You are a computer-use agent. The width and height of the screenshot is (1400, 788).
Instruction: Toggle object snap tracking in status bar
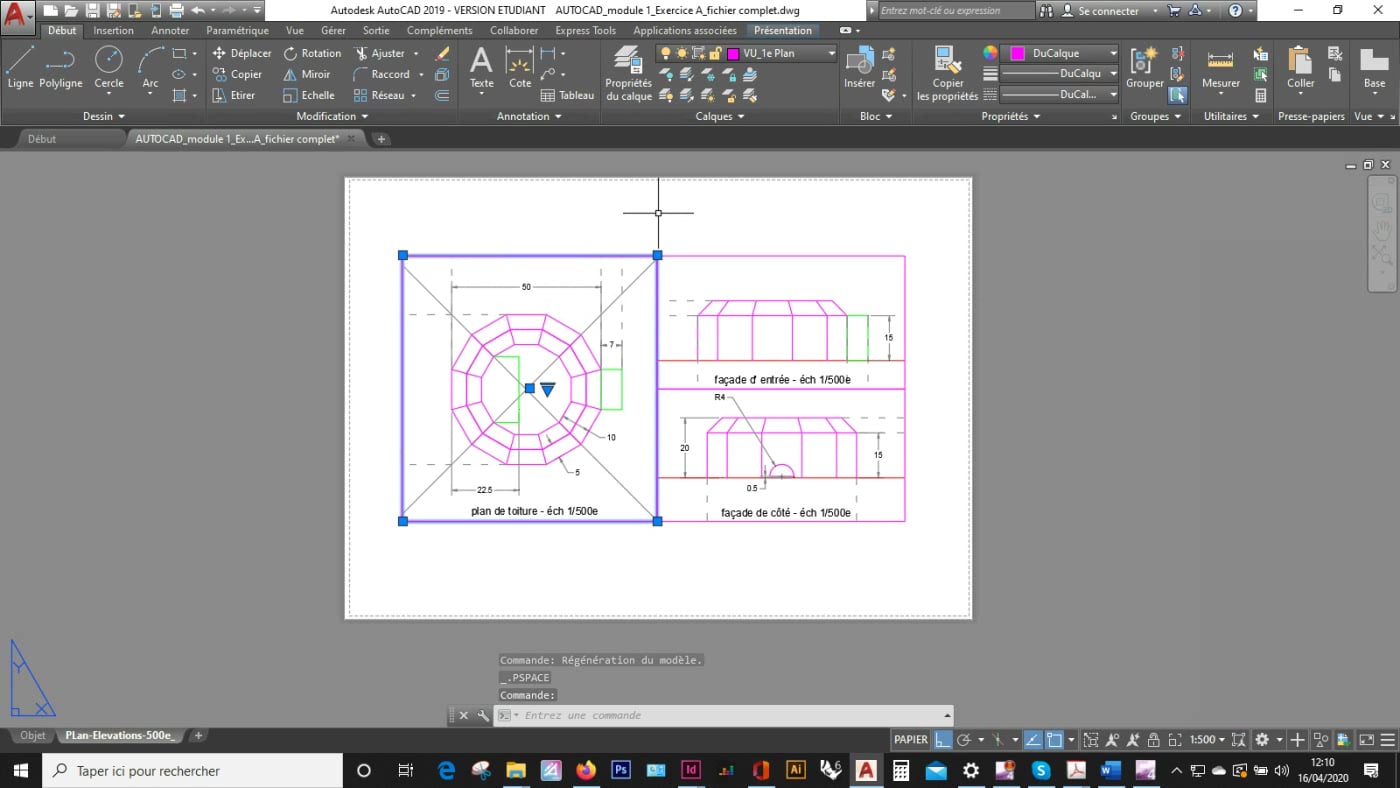(x=1033, y=740)
